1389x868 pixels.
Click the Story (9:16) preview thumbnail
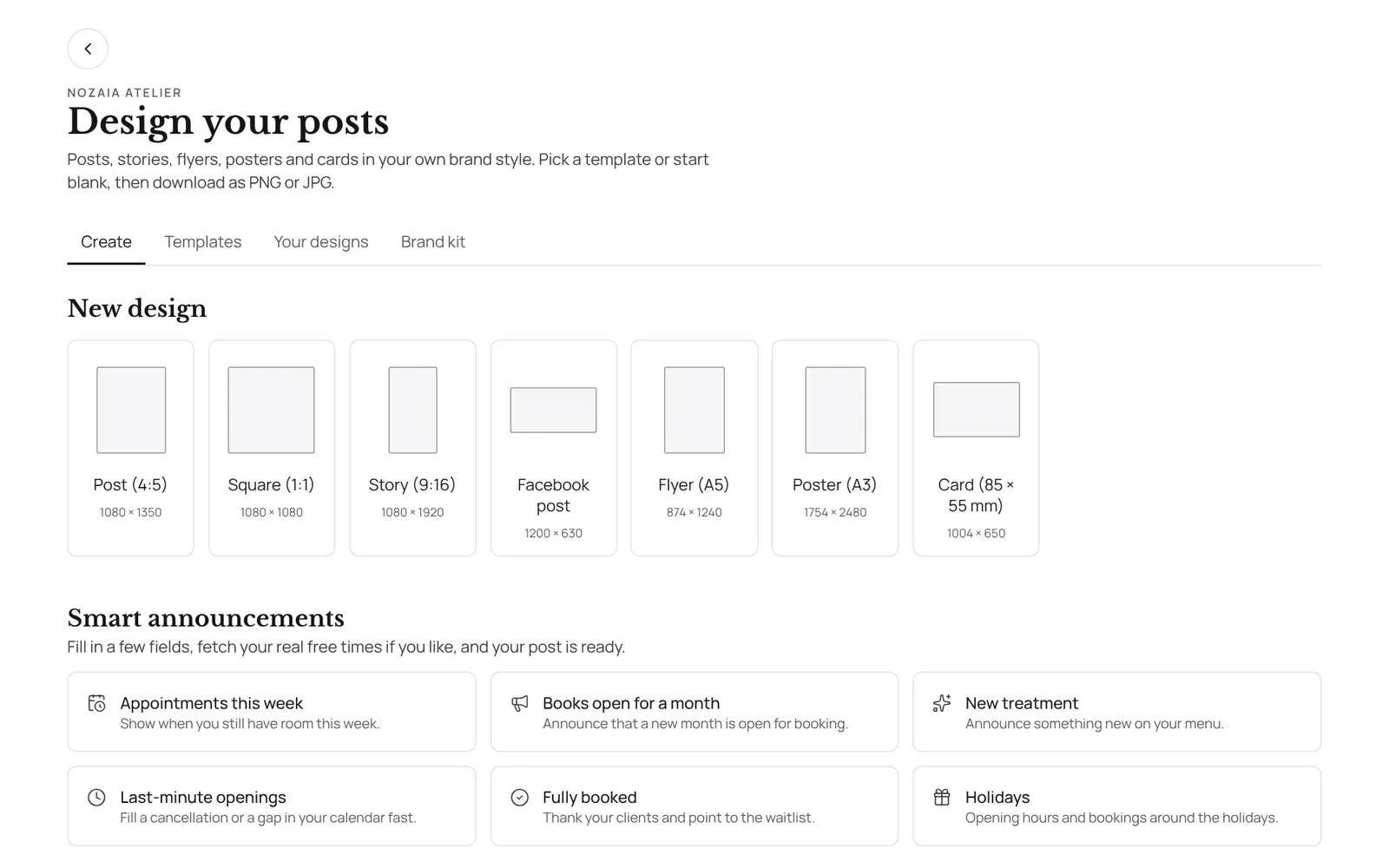pyautogui.click(x=412, y=410)
